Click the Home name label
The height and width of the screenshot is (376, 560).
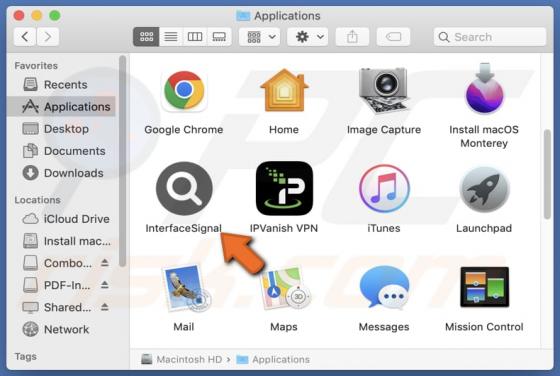tap(284, 130)
